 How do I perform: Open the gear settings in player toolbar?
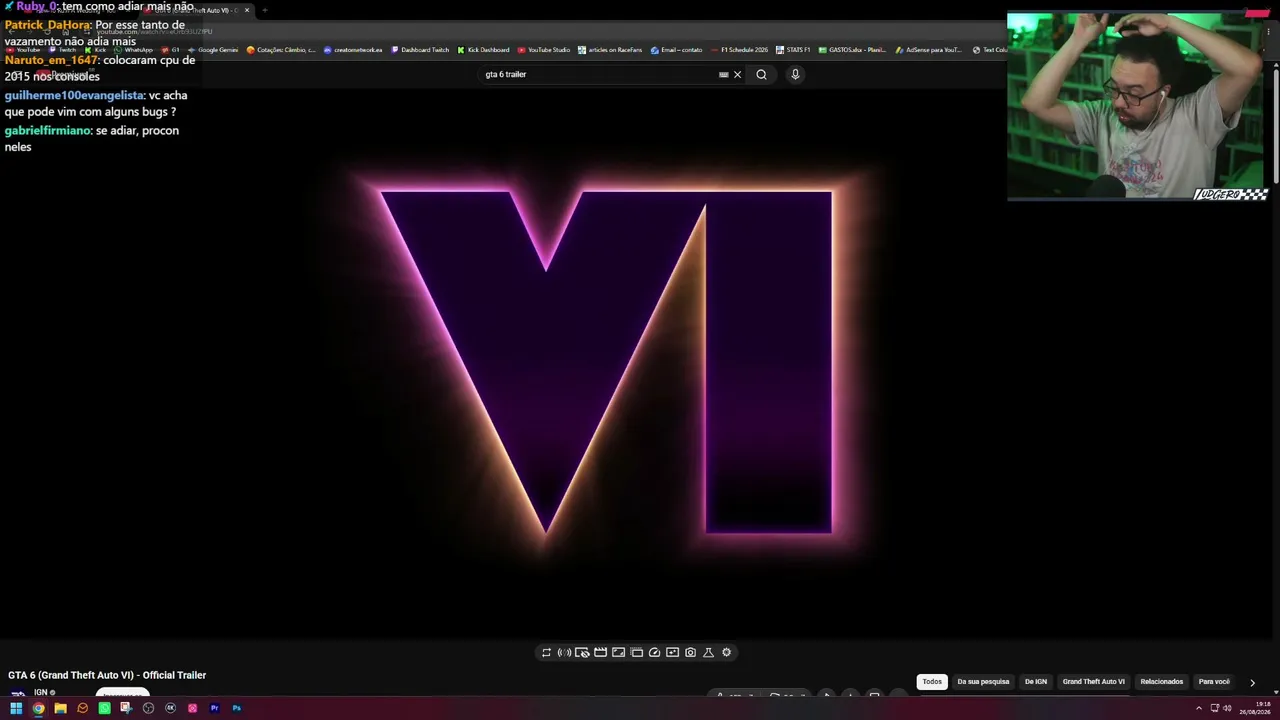(x=726, y=652)
